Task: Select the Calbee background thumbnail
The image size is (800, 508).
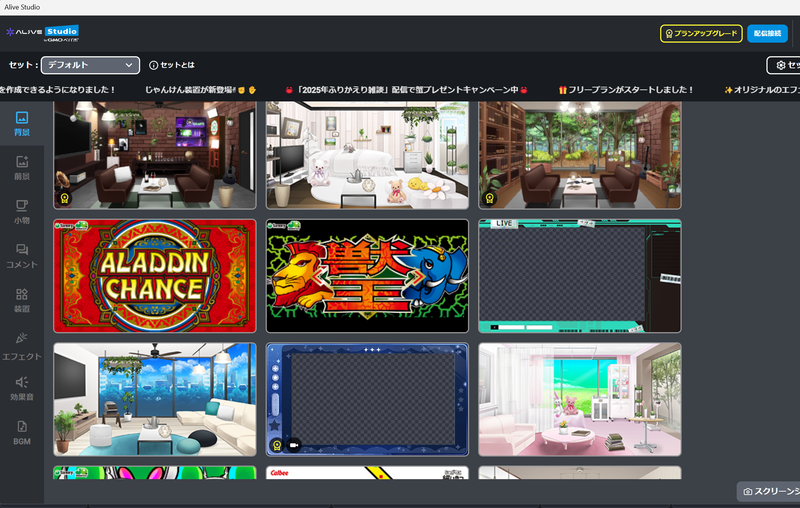Action: pos(367,473)
